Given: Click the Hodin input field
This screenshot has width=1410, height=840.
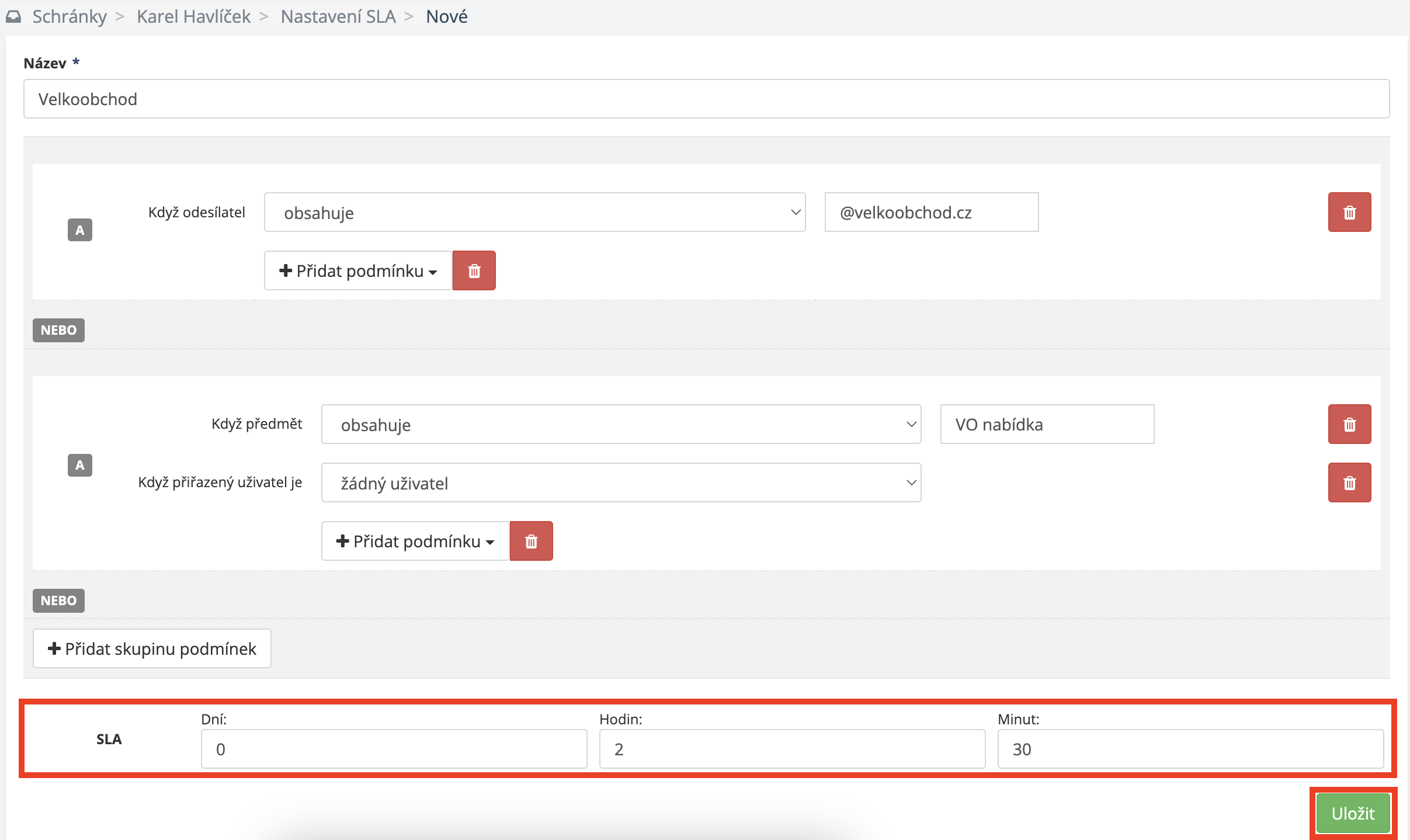Looking at the screenshot, I should click(x=791, y=749).
